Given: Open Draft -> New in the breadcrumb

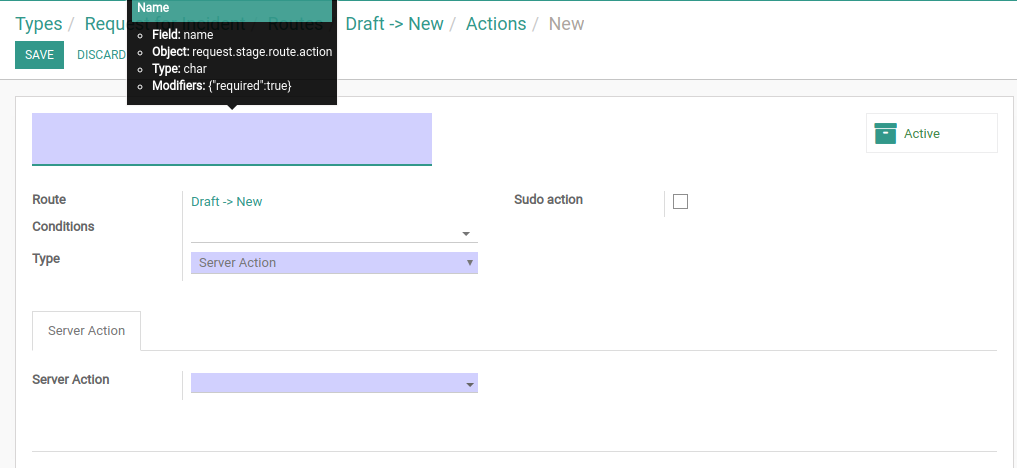Looking at the screenshot, I should pos(394,24).
